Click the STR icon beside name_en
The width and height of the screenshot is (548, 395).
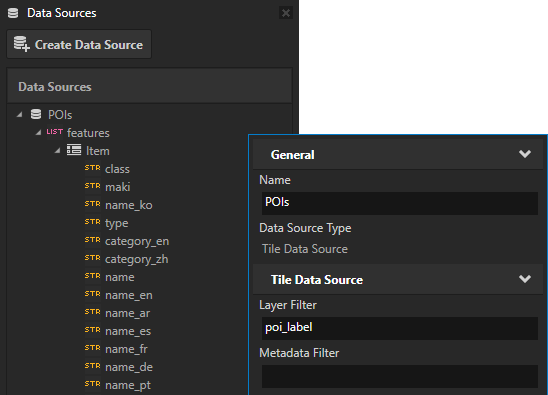tap(93, 294)
